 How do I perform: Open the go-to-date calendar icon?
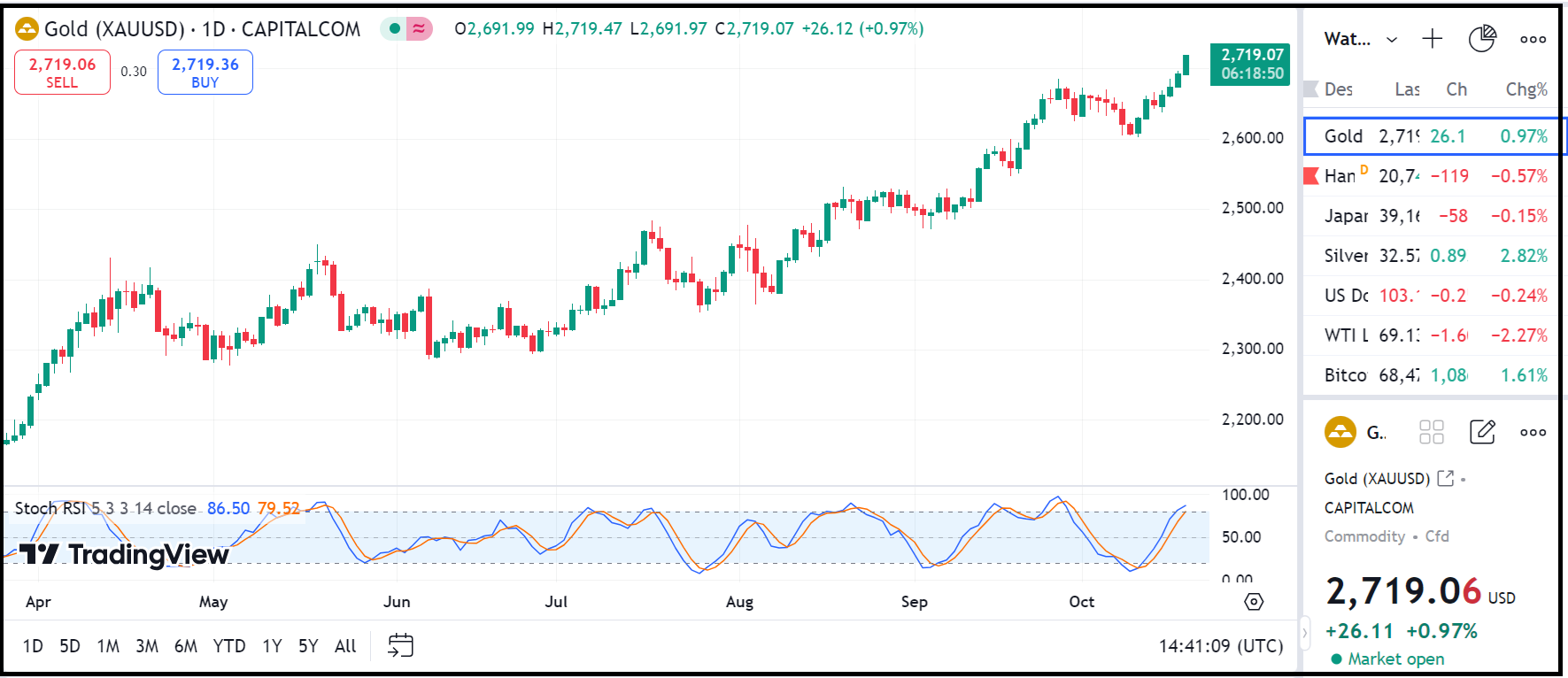click(x=400, y=645)
